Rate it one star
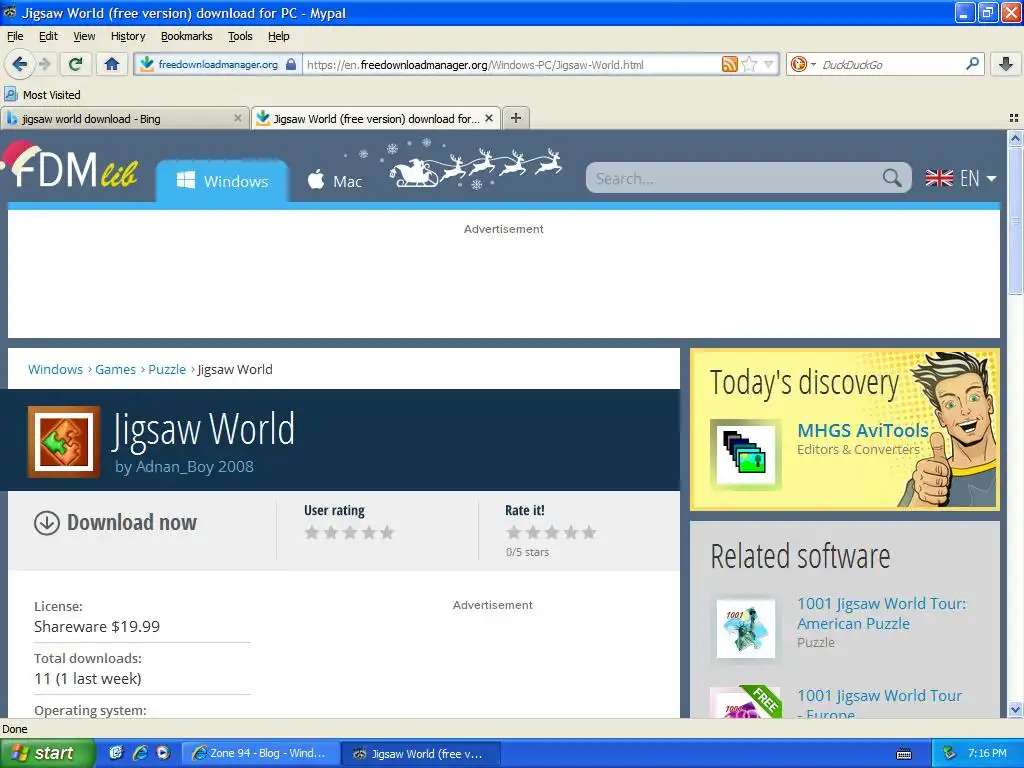This screenshot has width=1024, height=768. pyautogui.click(x=514, y=532)
